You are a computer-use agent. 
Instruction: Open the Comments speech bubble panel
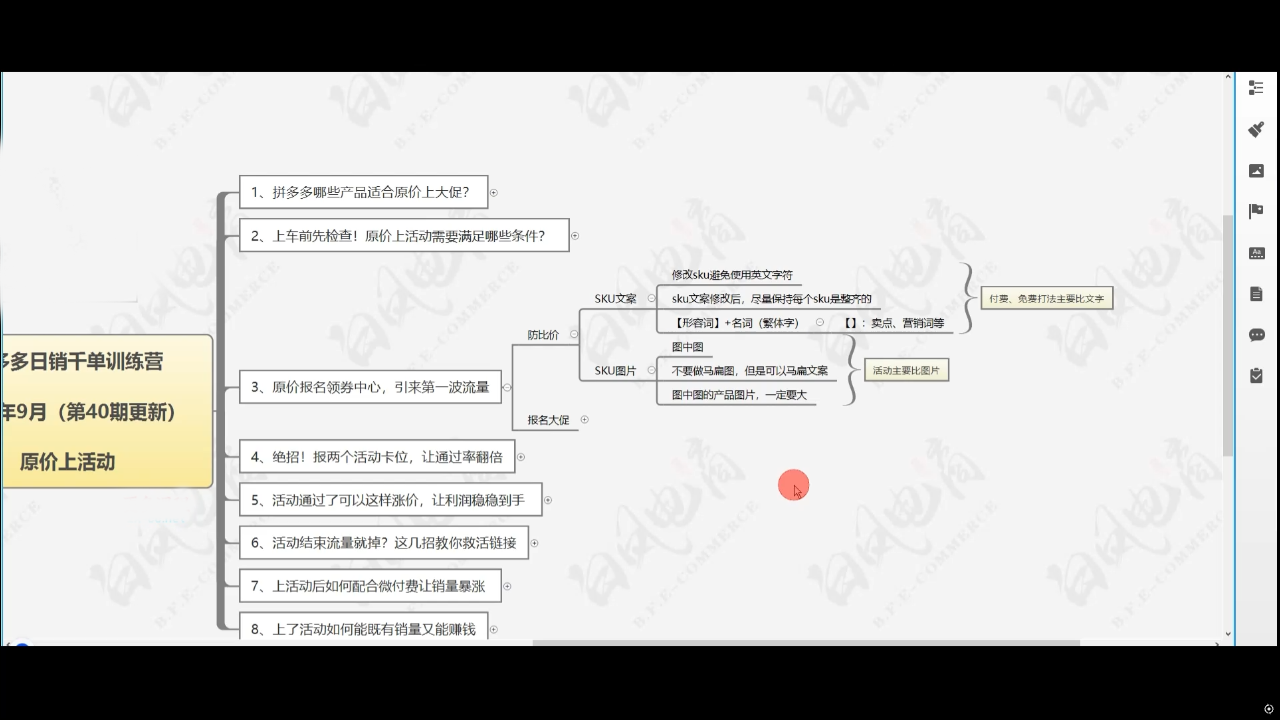pyautogui.click(x=1256, y=335)
